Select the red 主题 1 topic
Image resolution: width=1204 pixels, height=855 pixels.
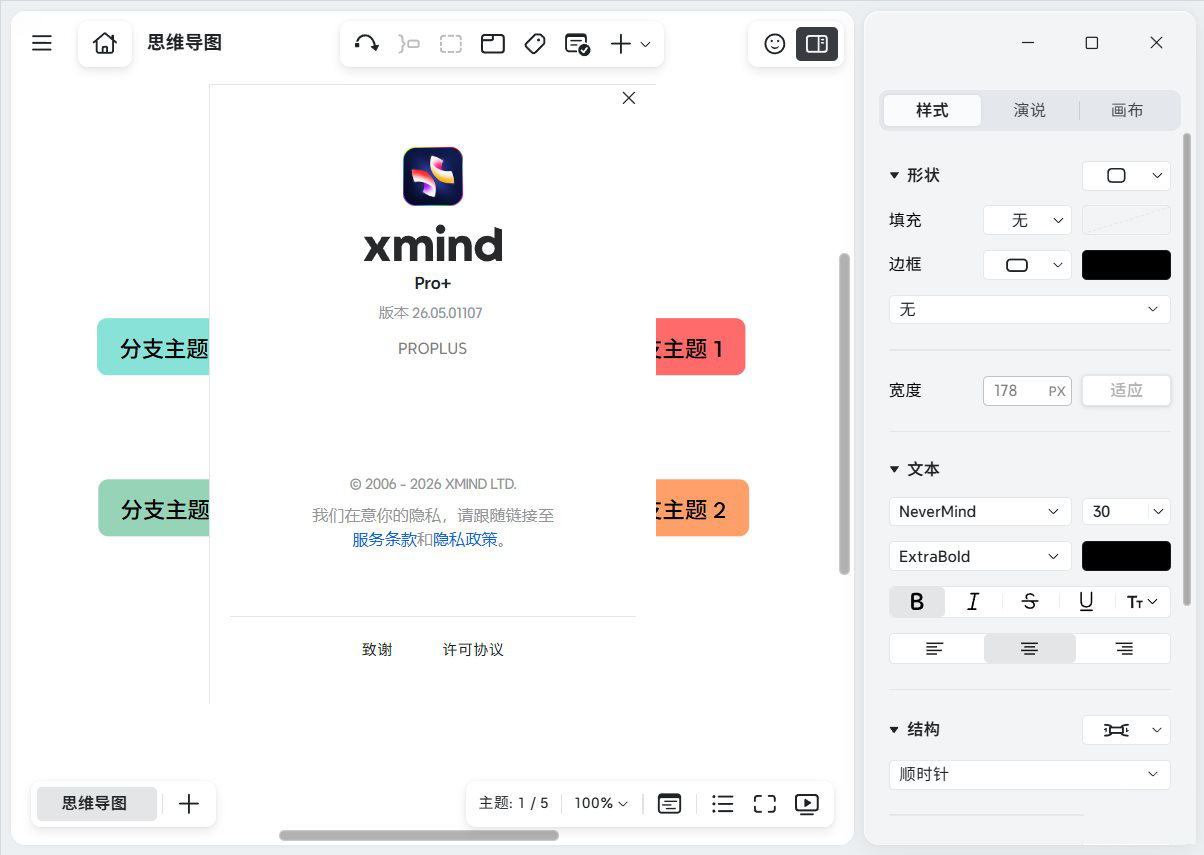point(700,347)
